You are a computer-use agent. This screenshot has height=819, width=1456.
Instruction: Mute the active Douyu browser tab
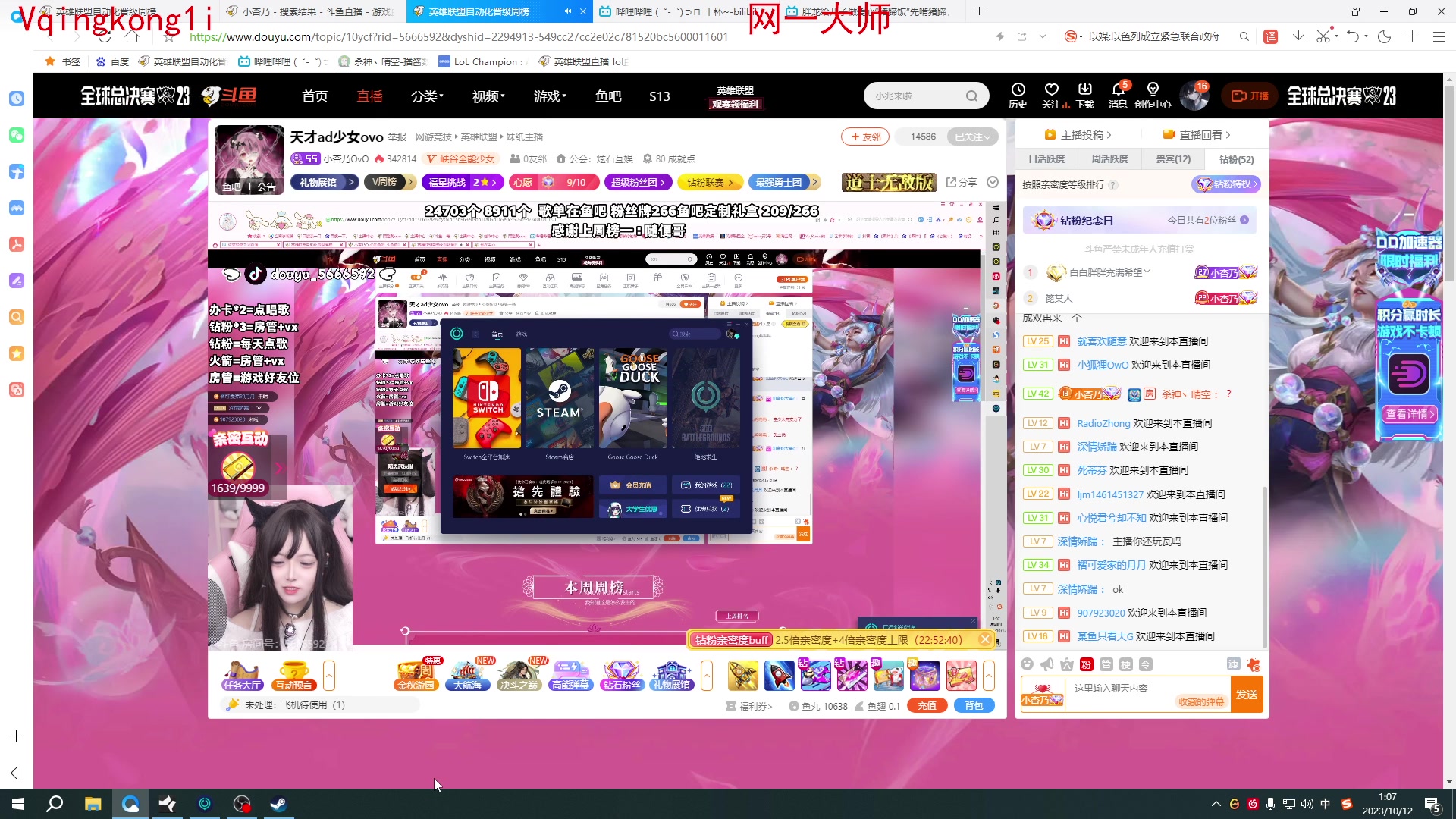click(568, 11)
